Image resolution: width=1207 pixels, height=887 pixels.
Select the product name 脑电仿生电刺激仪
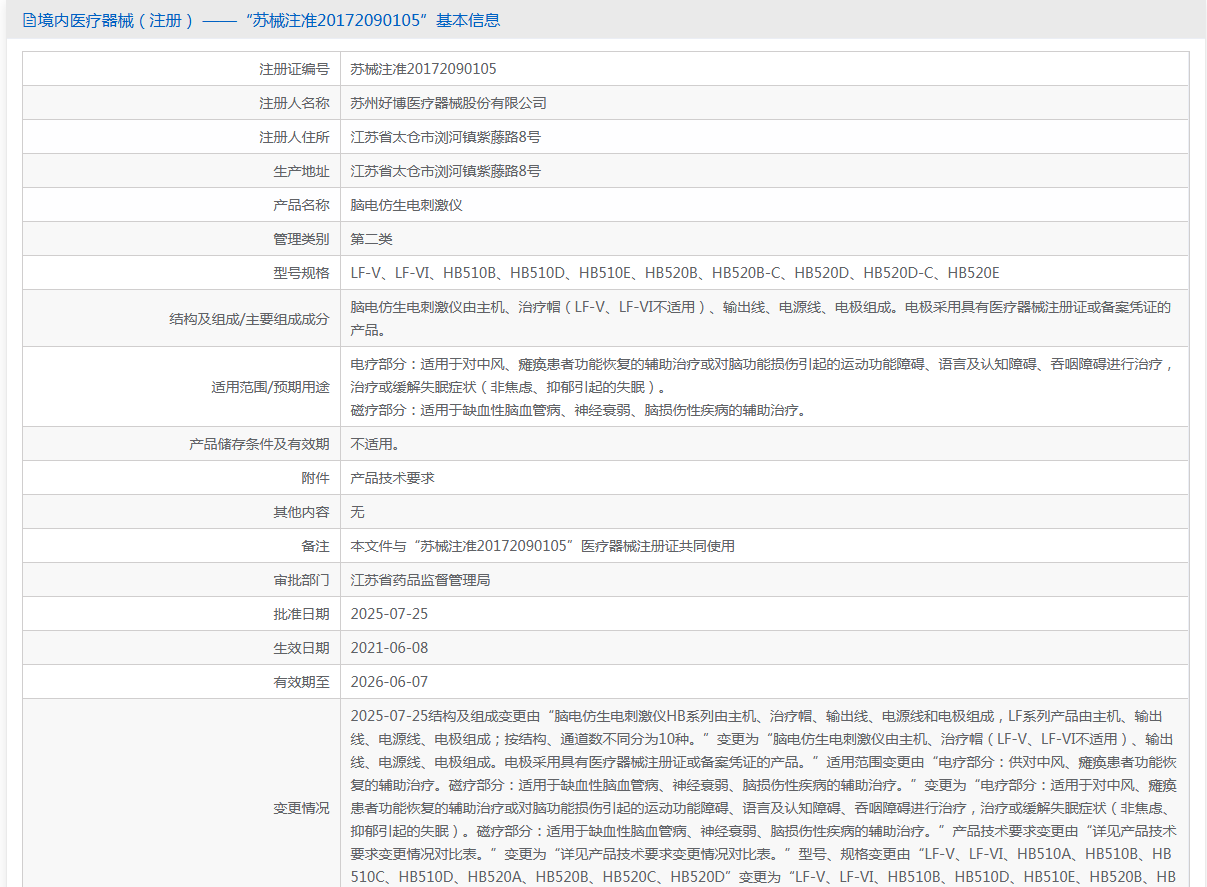coord(406,205)
